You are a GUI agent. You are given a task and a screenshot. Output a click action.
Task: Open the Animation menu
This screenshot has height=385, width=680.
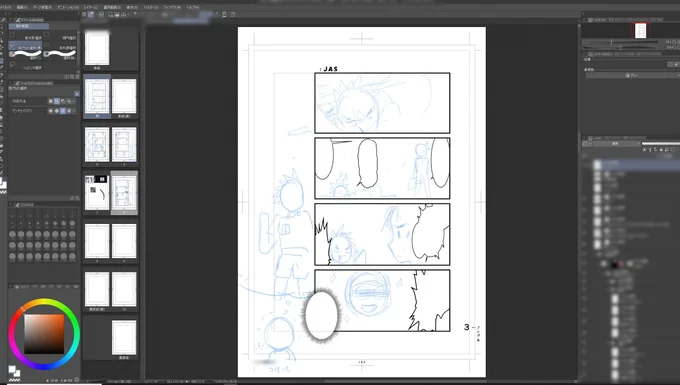68,7
